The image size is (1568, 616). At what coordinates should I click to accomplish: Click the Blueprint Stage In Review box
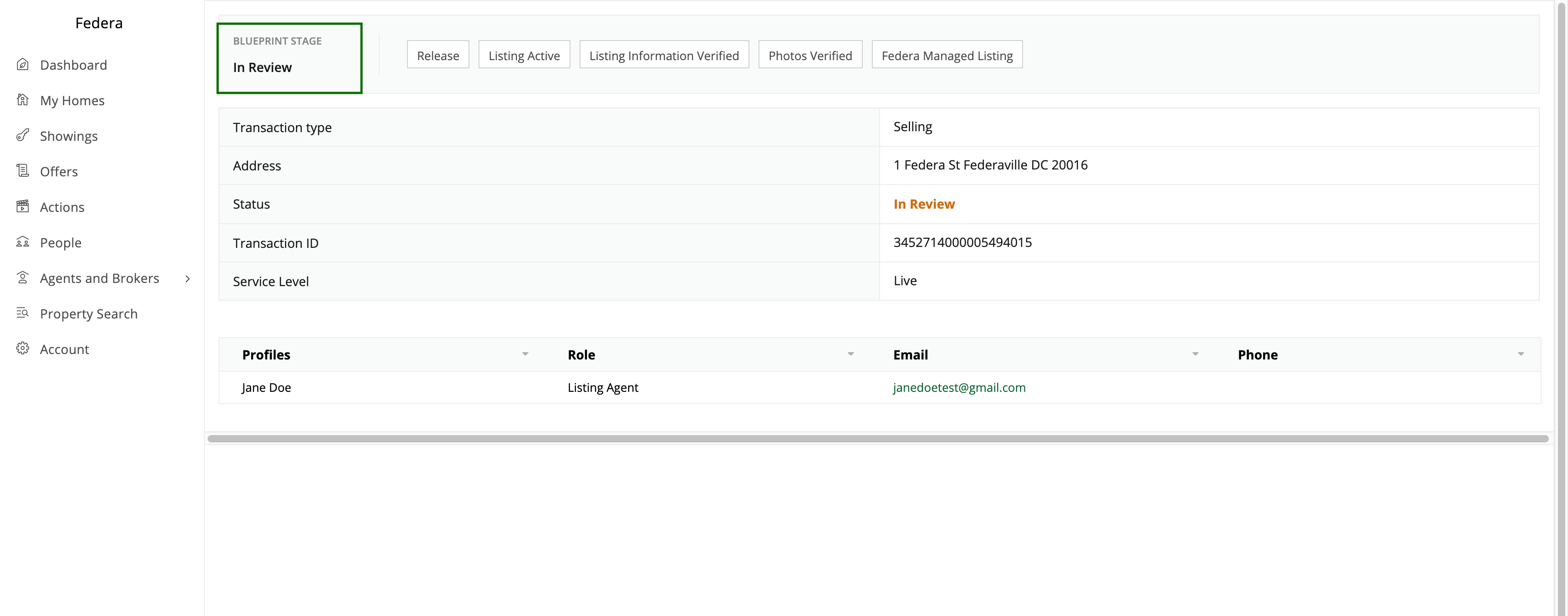point(290,58)
